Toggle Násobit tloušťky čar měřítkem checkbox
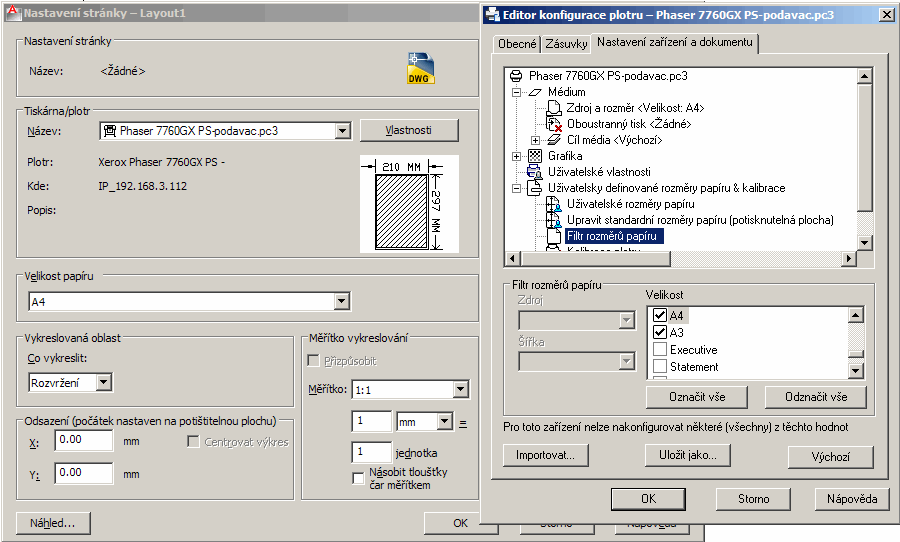Viewport: 900px width, 542px height. (359, 478)
